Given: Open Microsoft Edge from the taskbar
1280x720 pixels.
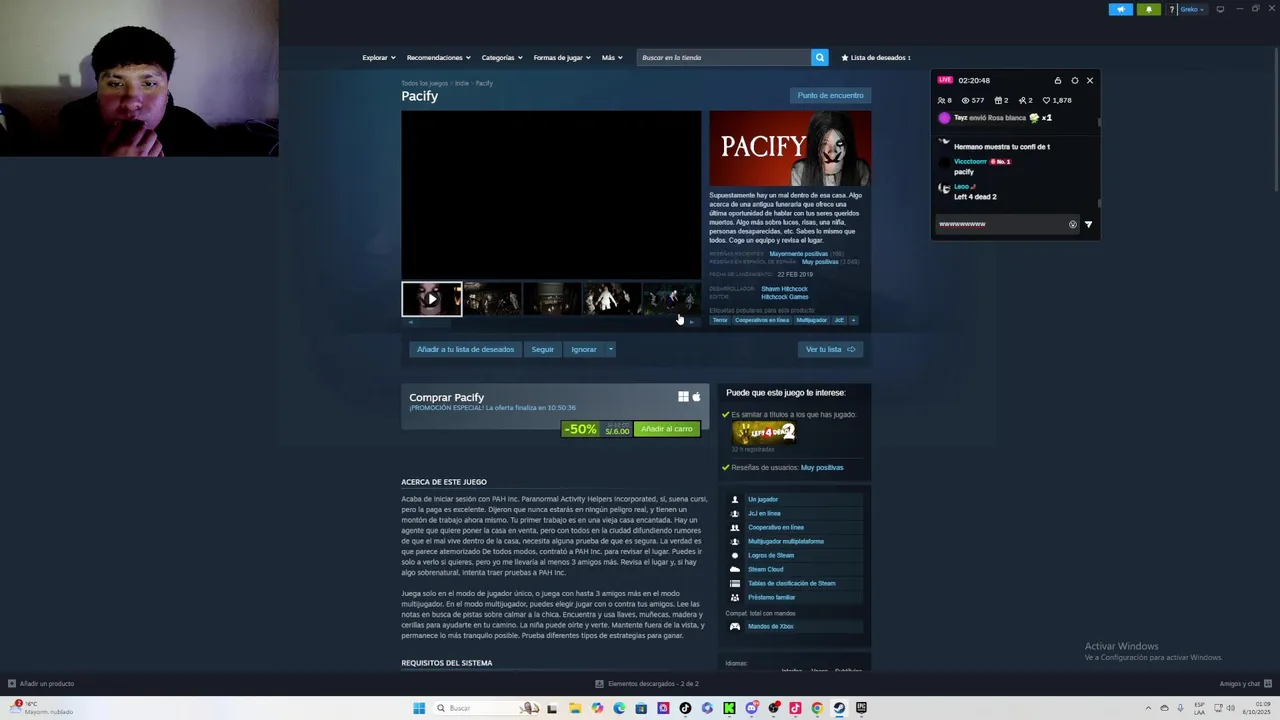Looking at the screenshot, I should tap(619, 708).
